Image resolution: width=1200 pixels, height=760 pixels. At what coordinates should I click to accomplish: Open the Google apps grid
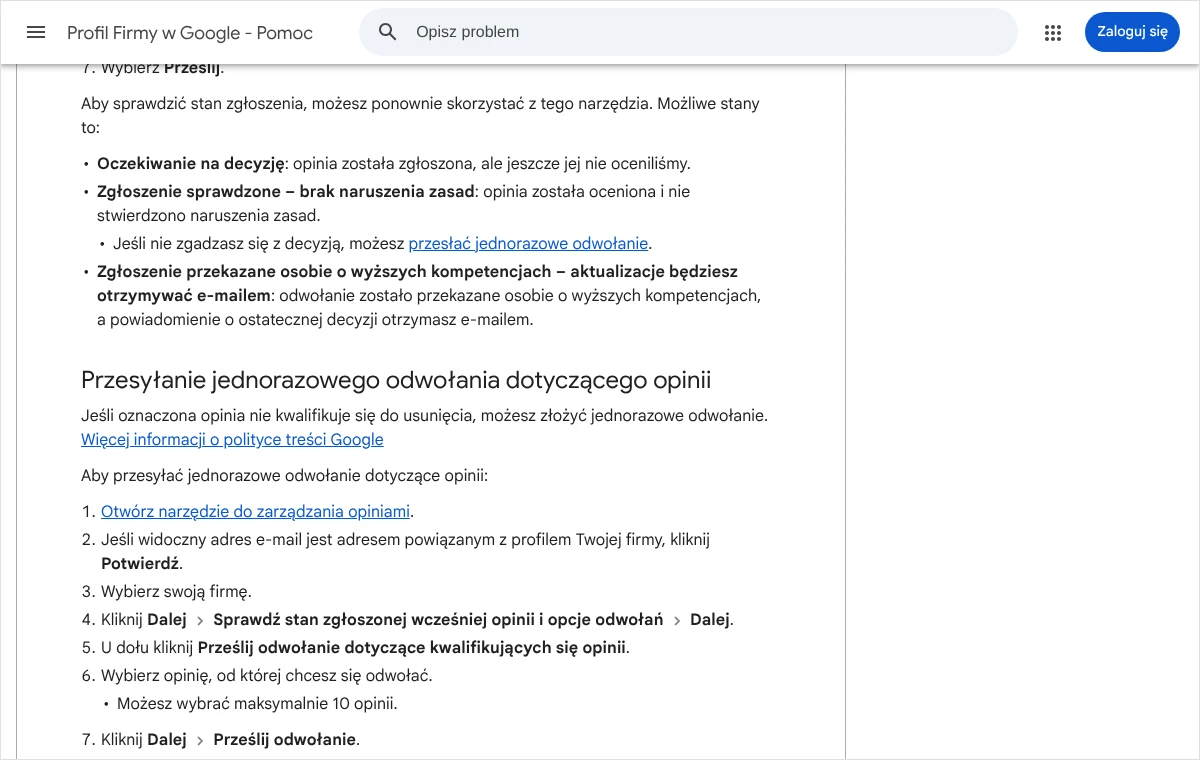coord(1052,32)
